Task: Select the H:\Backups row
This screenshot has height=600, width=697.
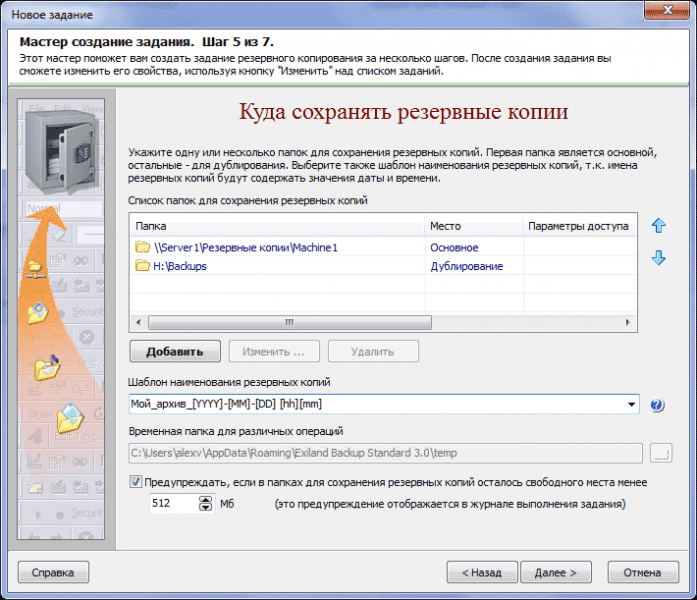Action: click(x=383, y=266)
